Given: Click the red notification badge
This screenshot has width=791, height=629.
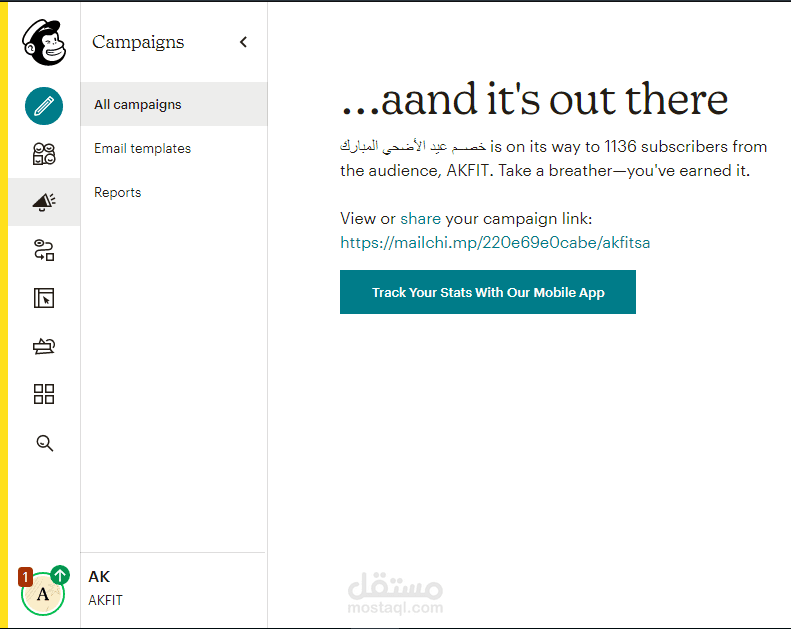Looking at the screenshot, I should [25, 577].
